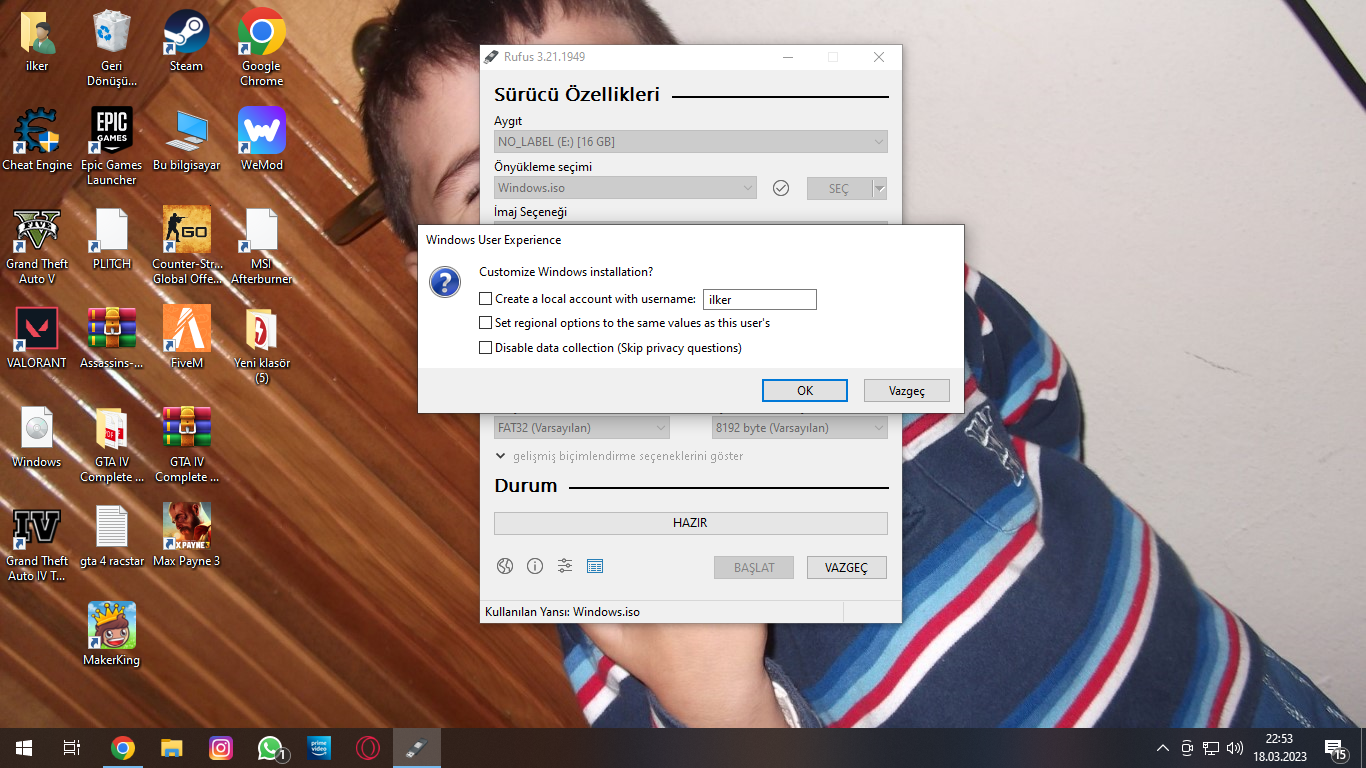Launch VALORANT from the desktop
This screenshot has width=1366, height=768.
pyautogui.click(x=37, y=329)
